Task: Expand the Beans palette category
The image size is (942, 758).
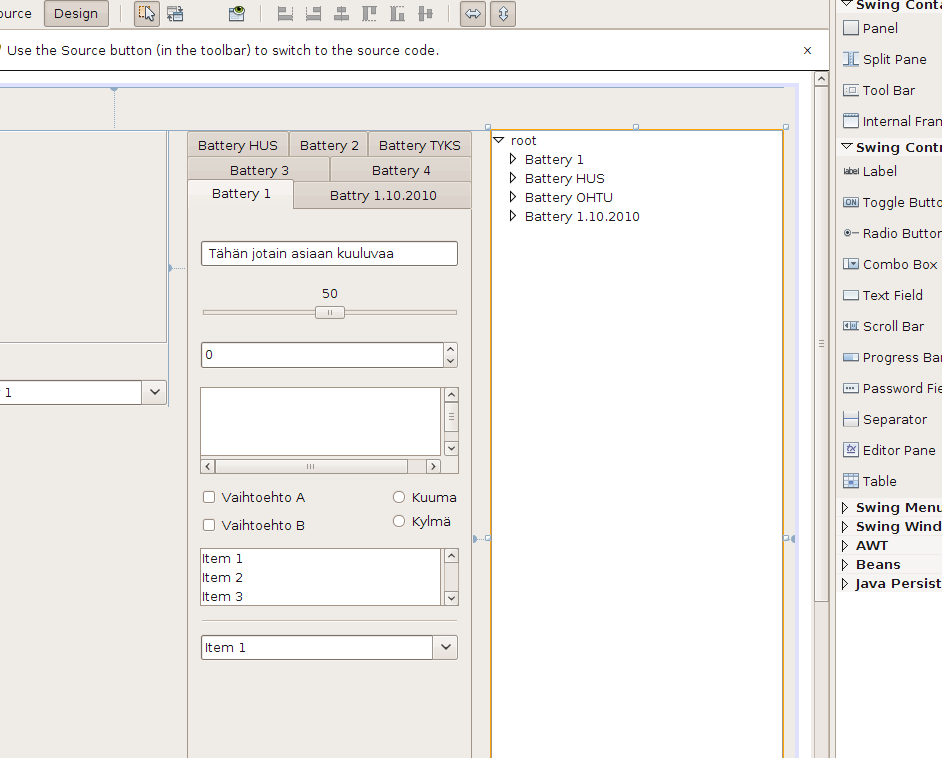Action: pyautogui.click(x=845, y=565)
